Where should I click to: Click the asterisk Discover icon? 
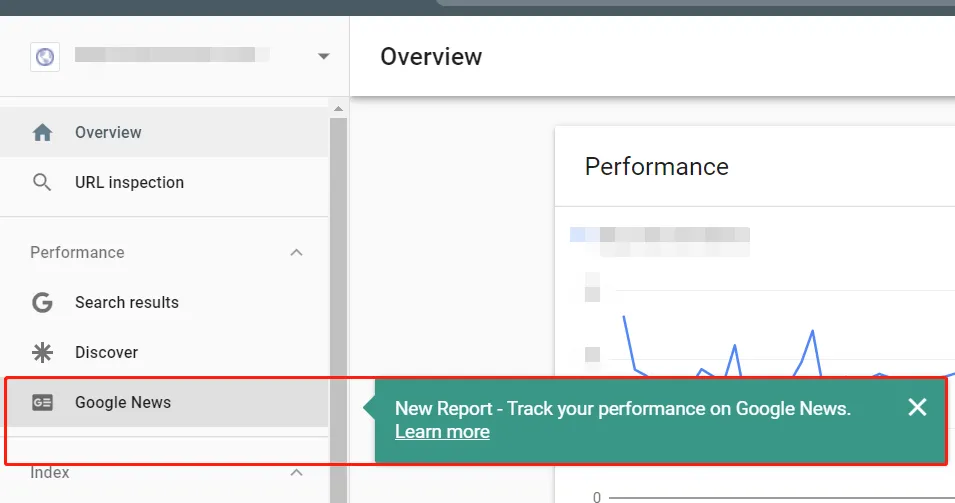[42, 352]
